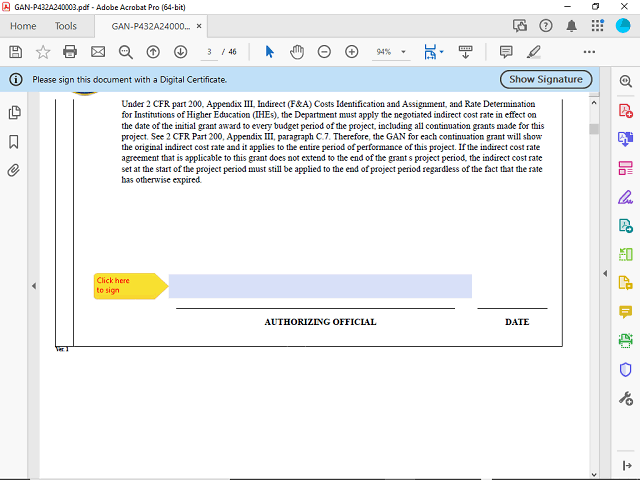
Task: Open the Compress PDF green tool
Action: [x=625, y=254]
